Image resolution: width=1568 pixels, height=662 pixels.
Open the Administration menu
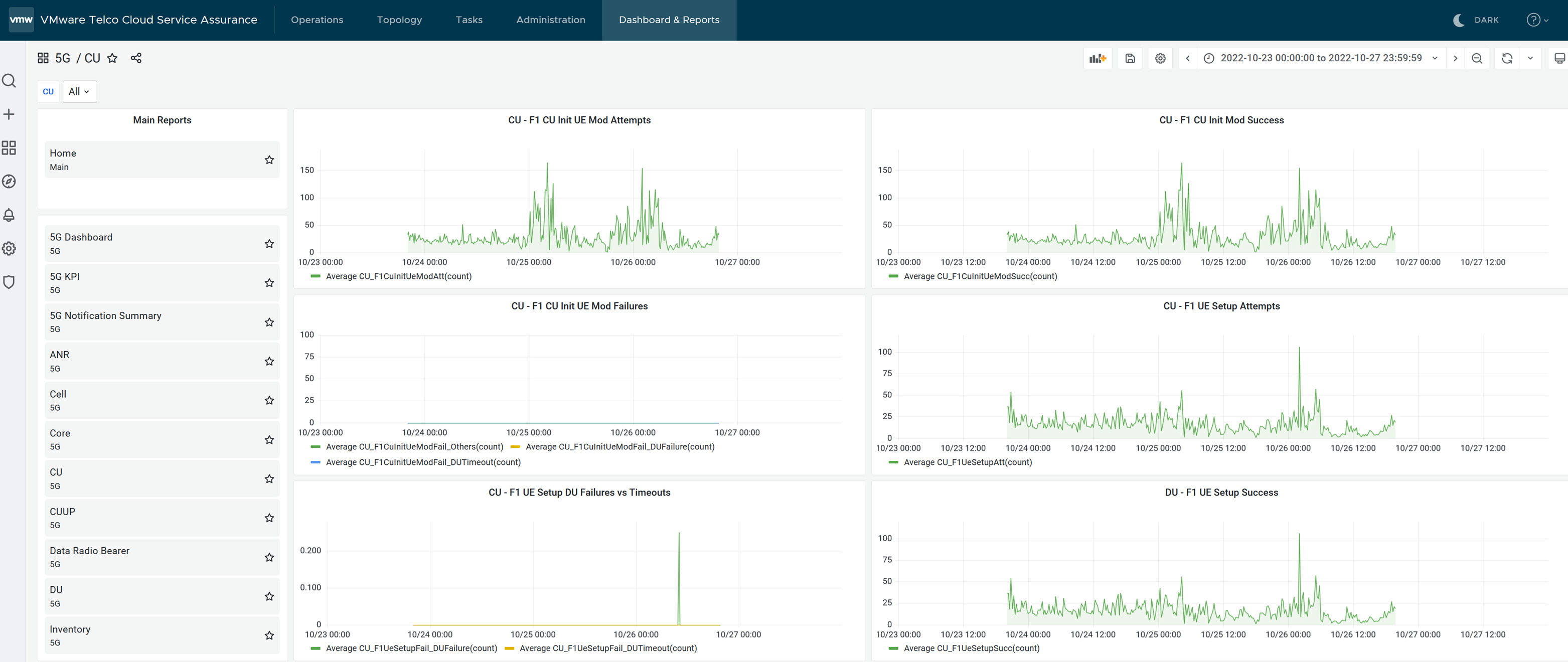[x=551, y=20]
